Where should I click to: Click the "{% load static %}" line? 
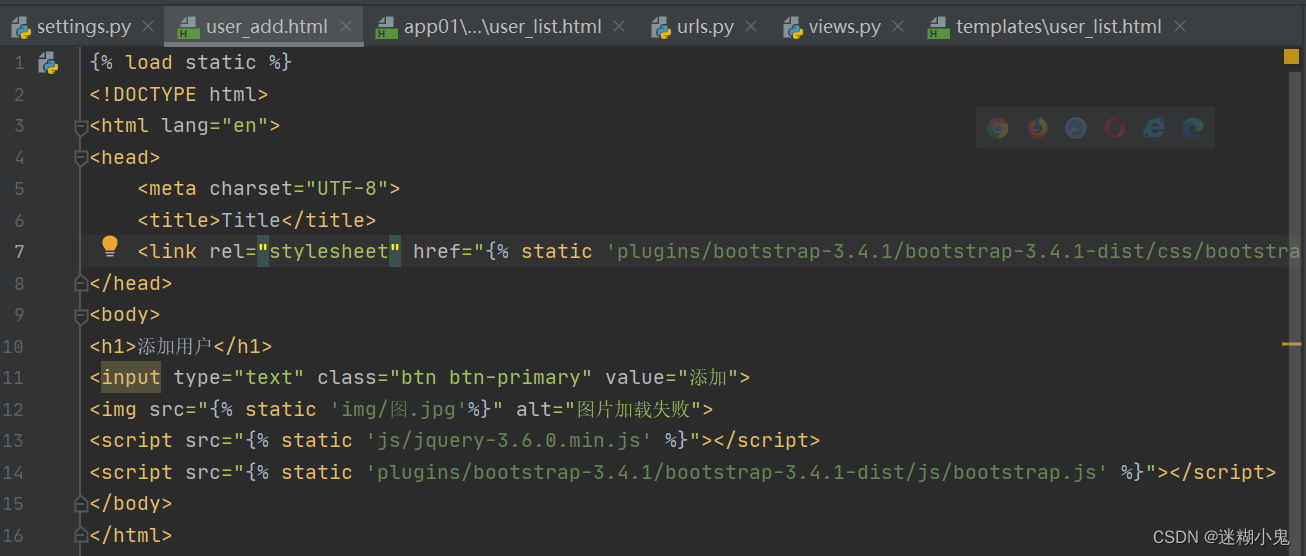click(x=191, y=63)
